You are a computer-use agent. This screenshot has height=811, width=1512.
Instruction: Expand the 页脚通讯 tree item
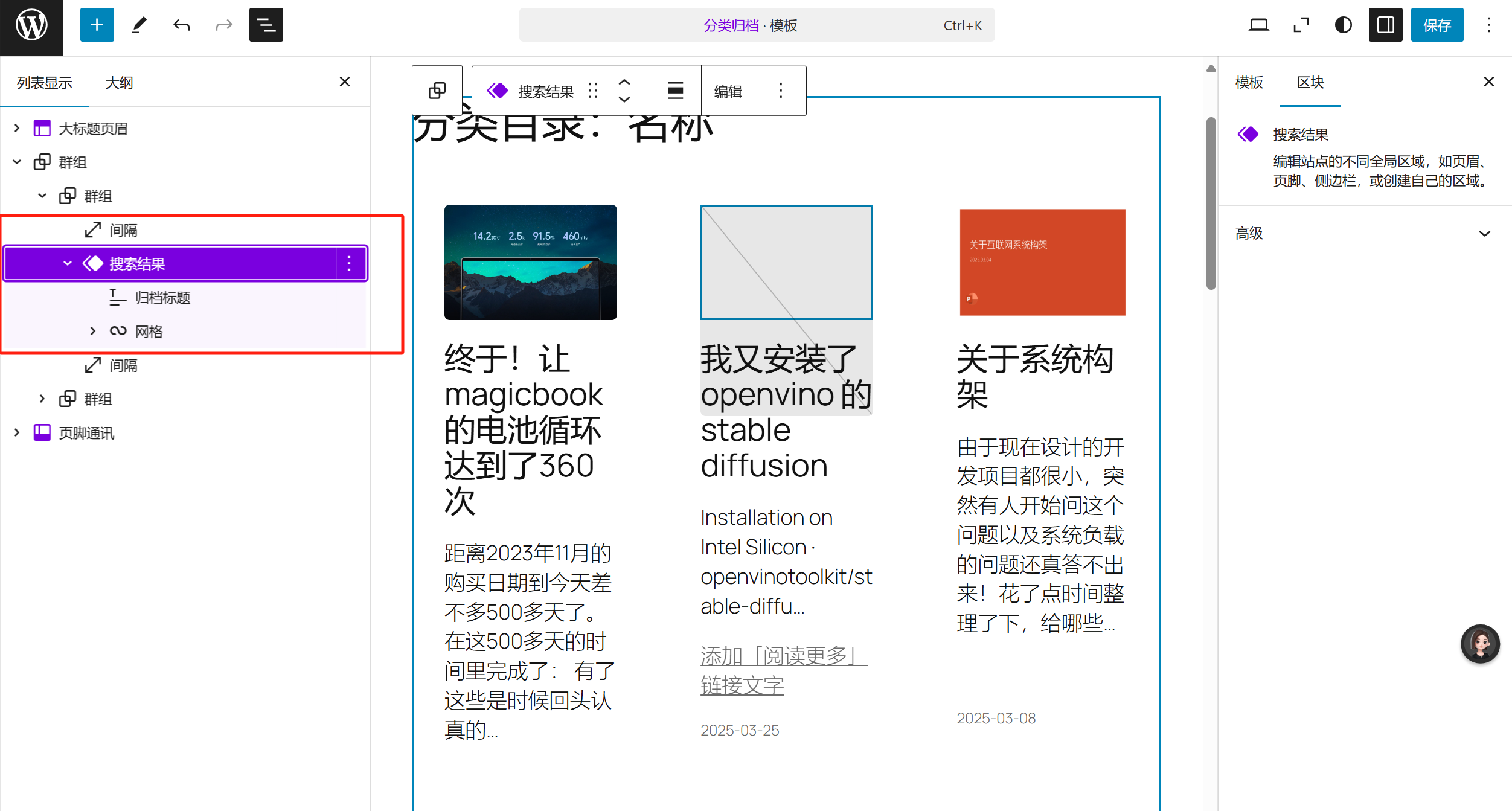[17, 432]
